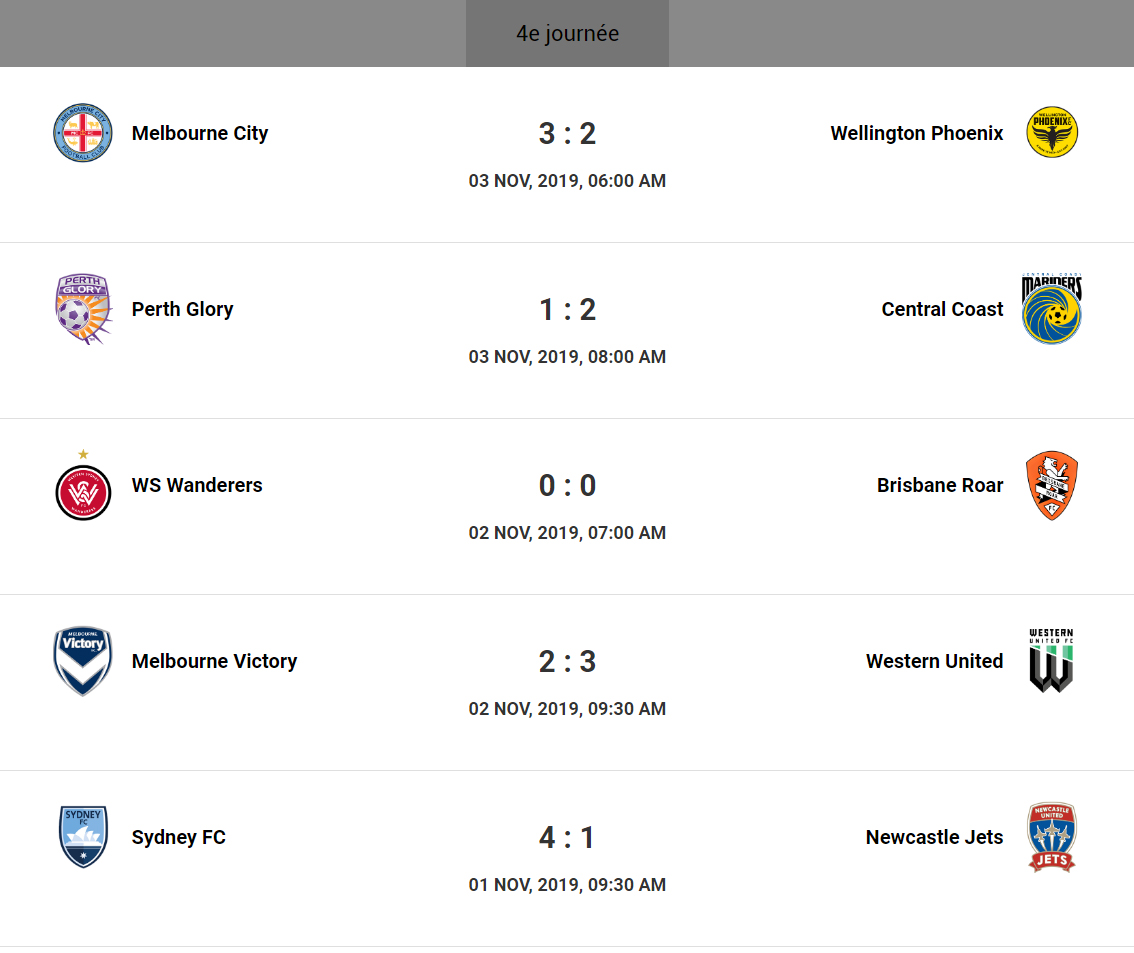Click the Central Coast Mariners logo
Screen dimensions: 1134x953
[1052, 309]
